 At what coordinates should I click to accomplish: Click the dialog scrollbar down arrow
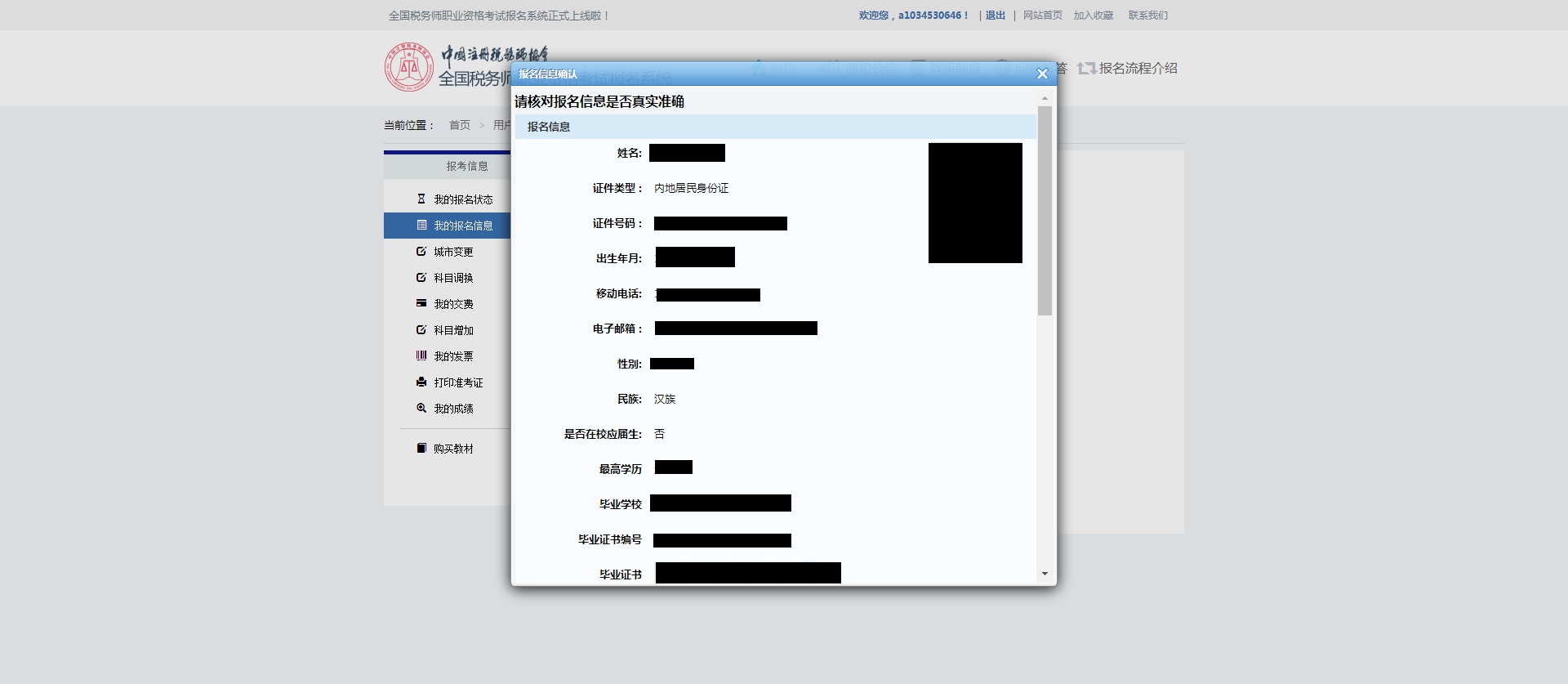(x=1045, y=574)
